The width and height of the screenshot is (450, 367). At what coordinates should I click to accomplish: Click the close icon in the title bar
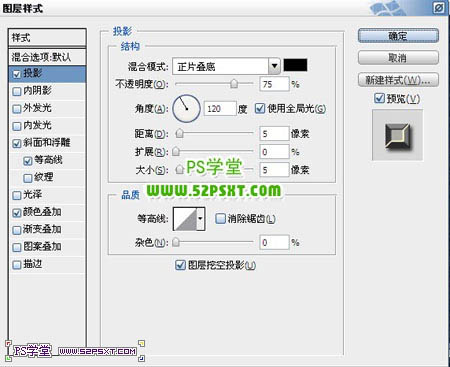pyautogui.click(x=439, y=8)
